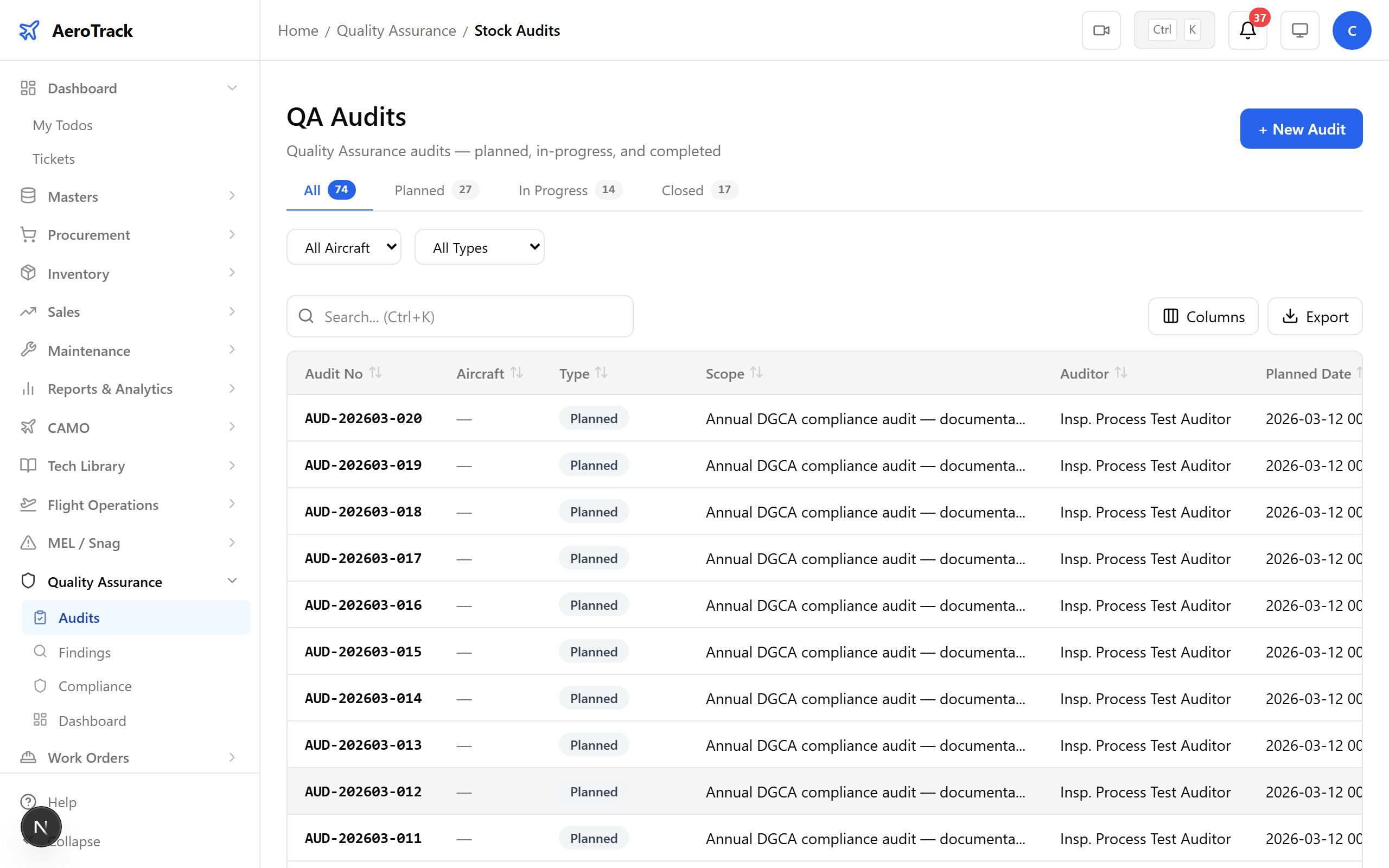Open the CAMO section icon
Viewport: 1389px width, 868px height.
[28, 426]
